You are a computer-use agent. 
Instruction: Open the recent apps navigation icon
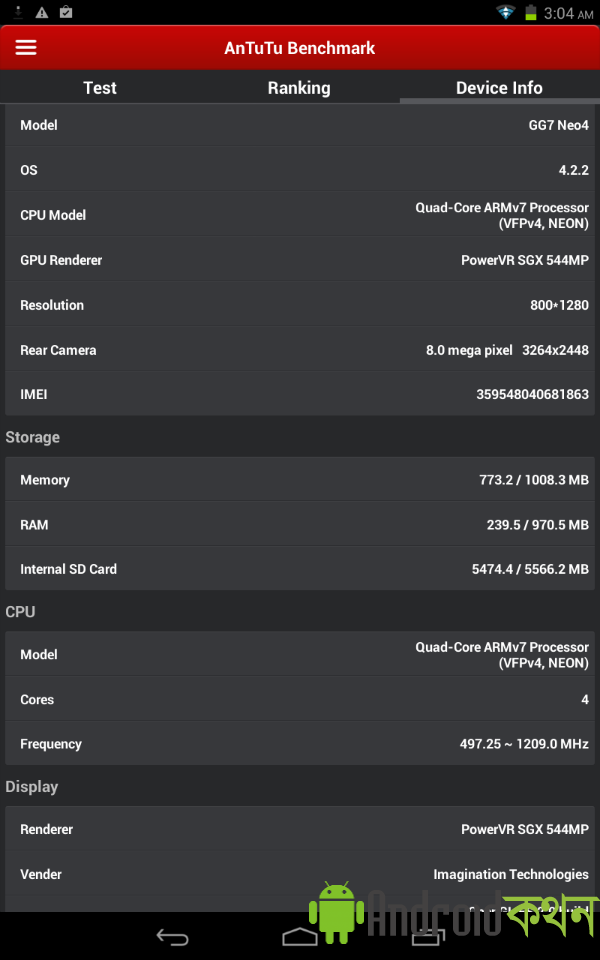[x=429, y=937]
